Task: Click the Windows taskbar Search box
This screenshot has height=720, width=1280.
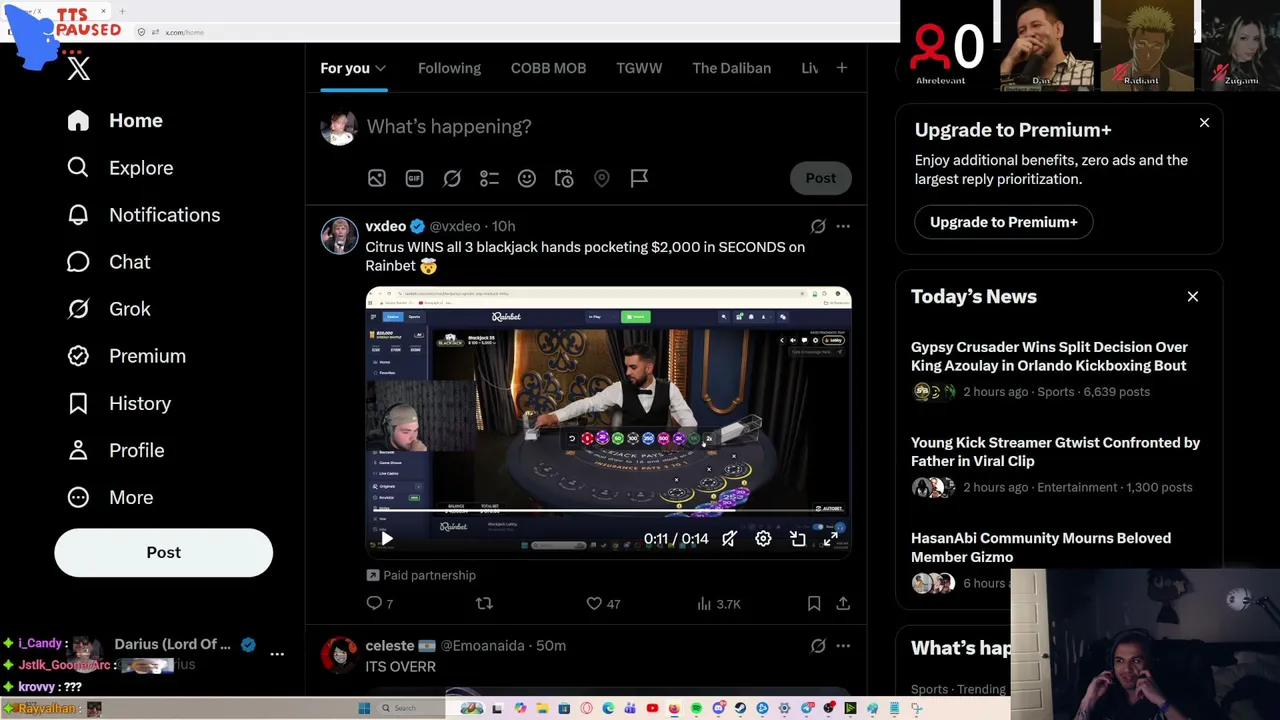Action: pyautogui.click(x=411, y=708)
